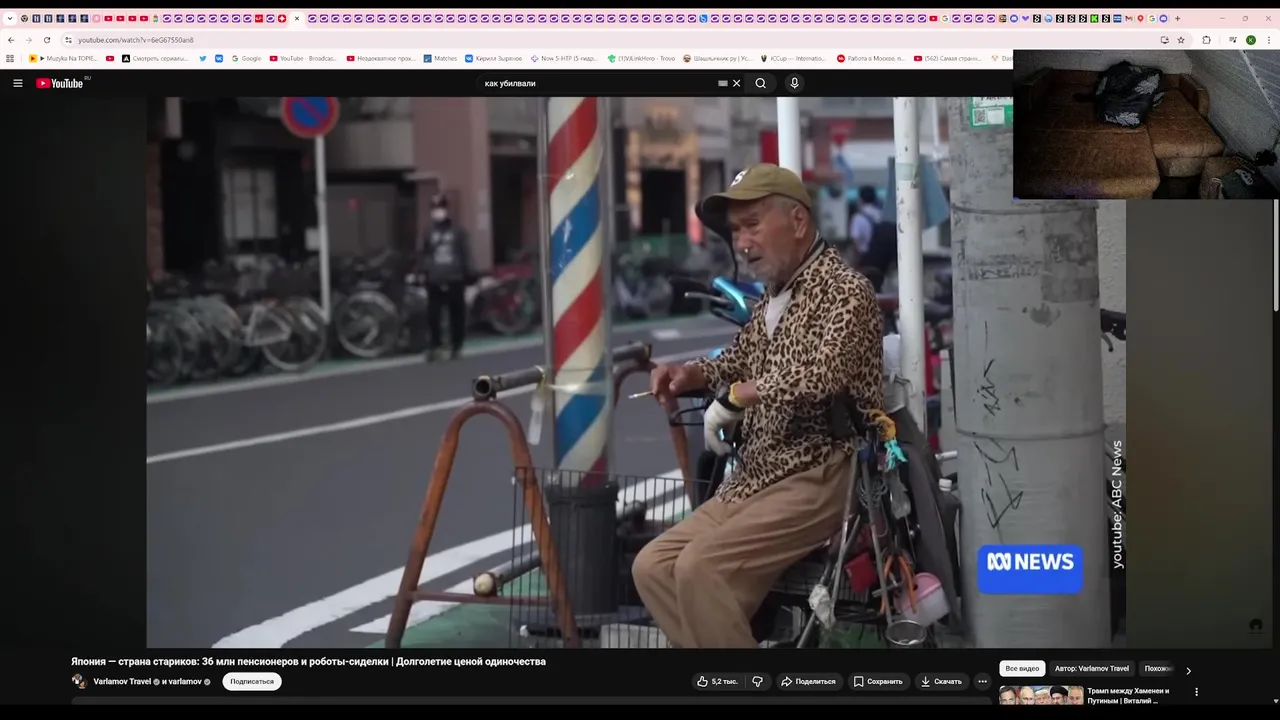Select the Все видео chip
This screenshot has height=720, width=1280.
pyautogui.click(x=1022, y=668)
